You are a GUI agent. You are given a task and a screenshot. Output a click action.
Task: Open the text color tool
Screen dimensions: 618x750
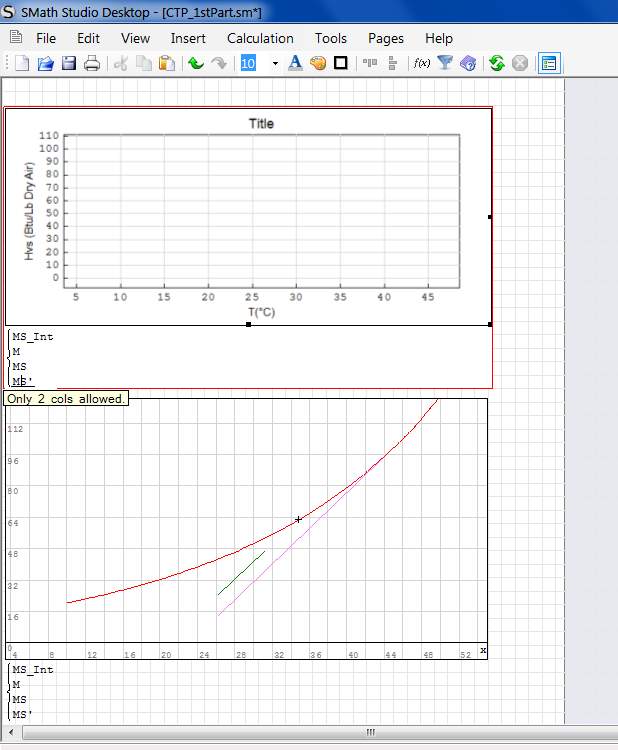pos(295,63)
